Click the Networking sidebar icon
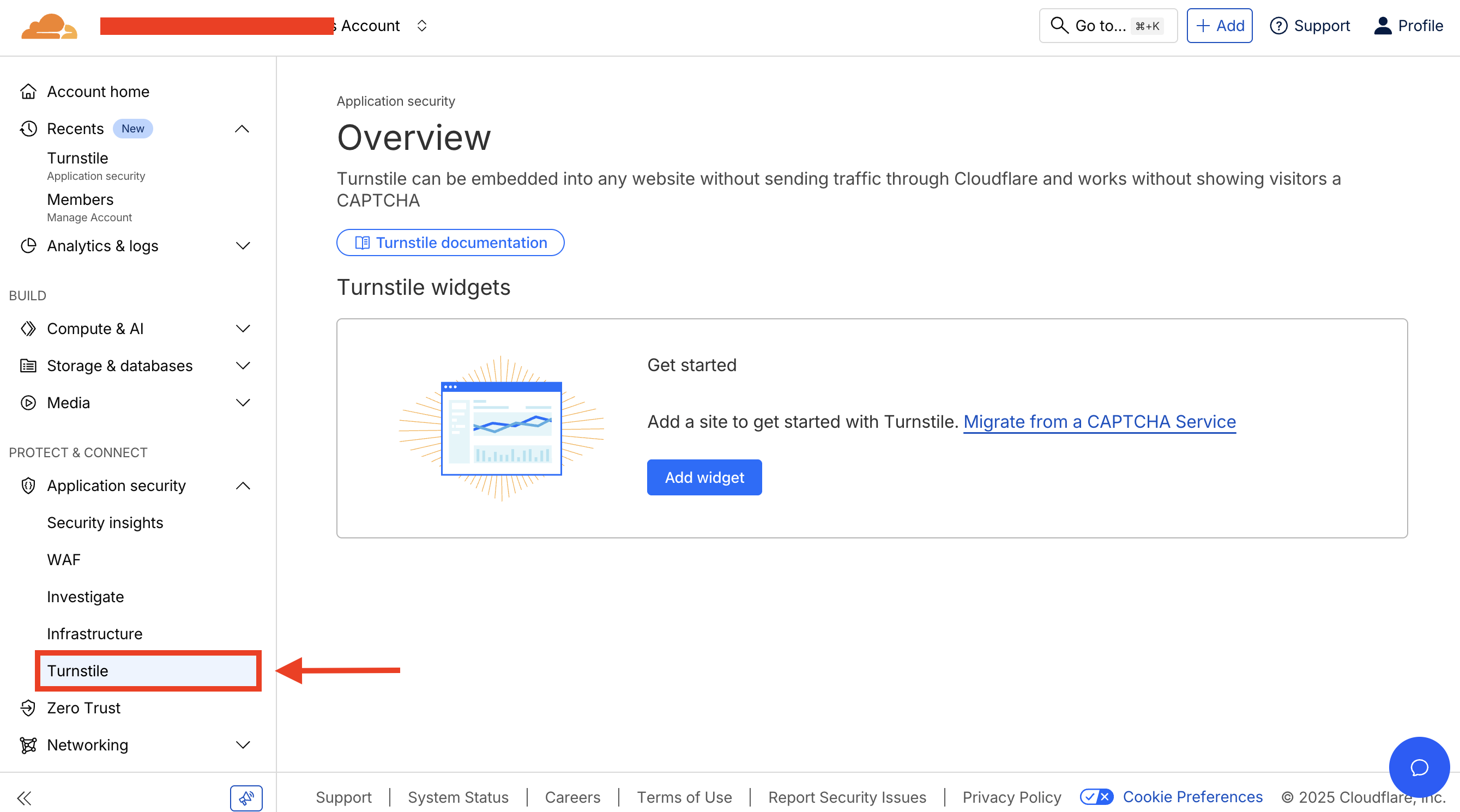1460x812 pixels. coord(27,744)
